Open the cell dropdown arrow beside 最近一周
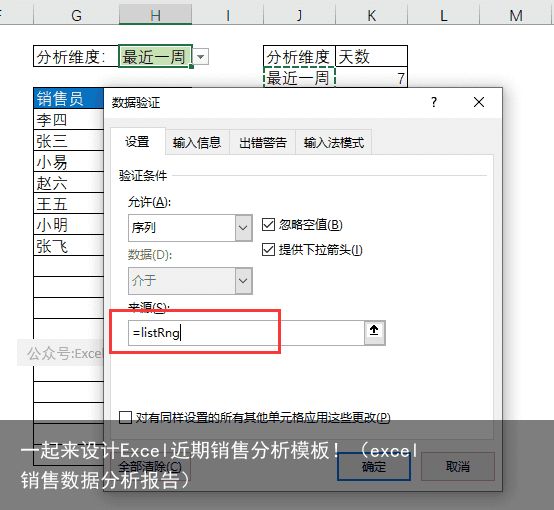The height and width of the screenshot is (510, 554). click(201, 57)
